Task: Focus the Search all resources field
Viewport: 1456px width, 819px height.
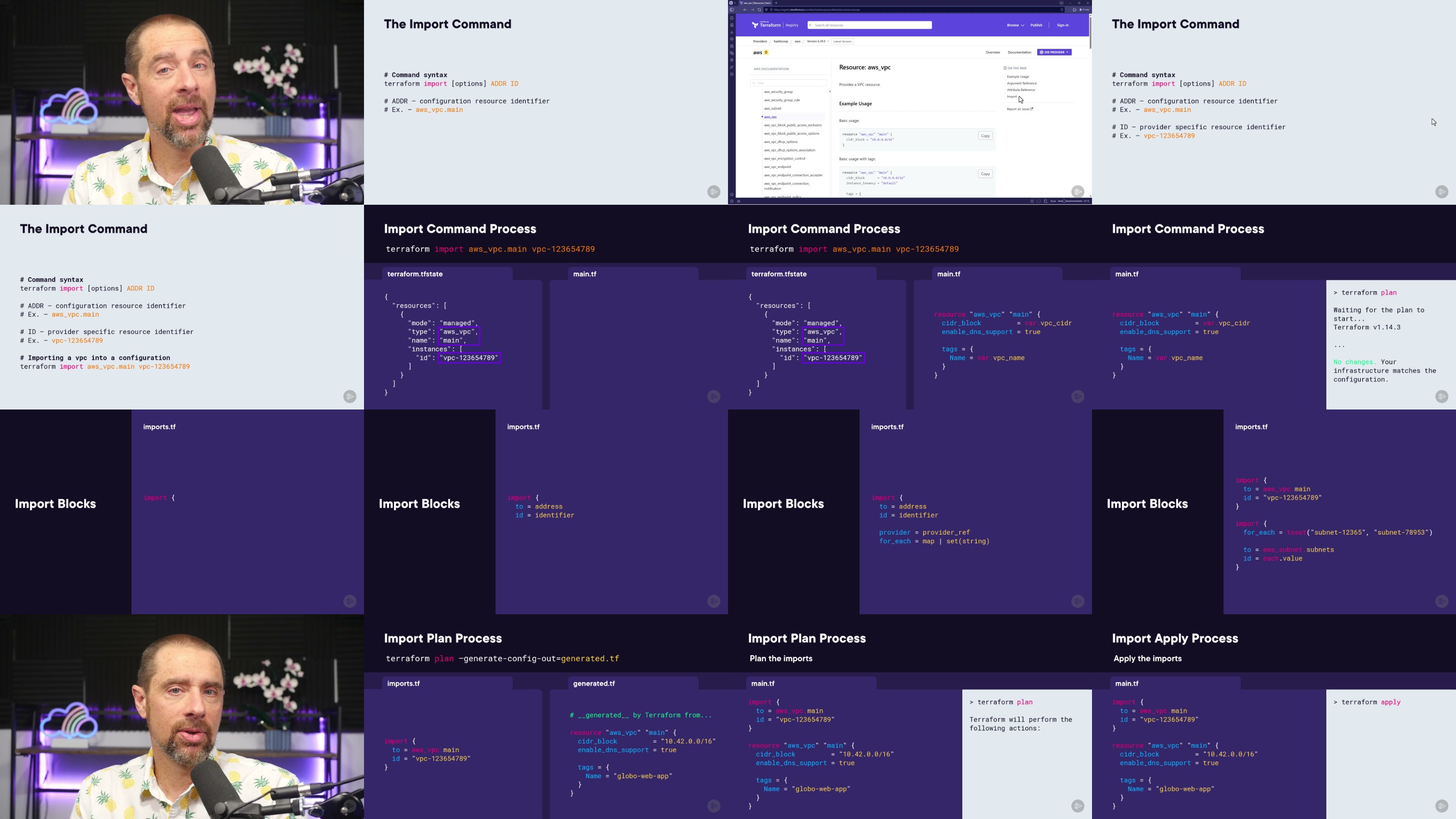Action: point(870,25)
